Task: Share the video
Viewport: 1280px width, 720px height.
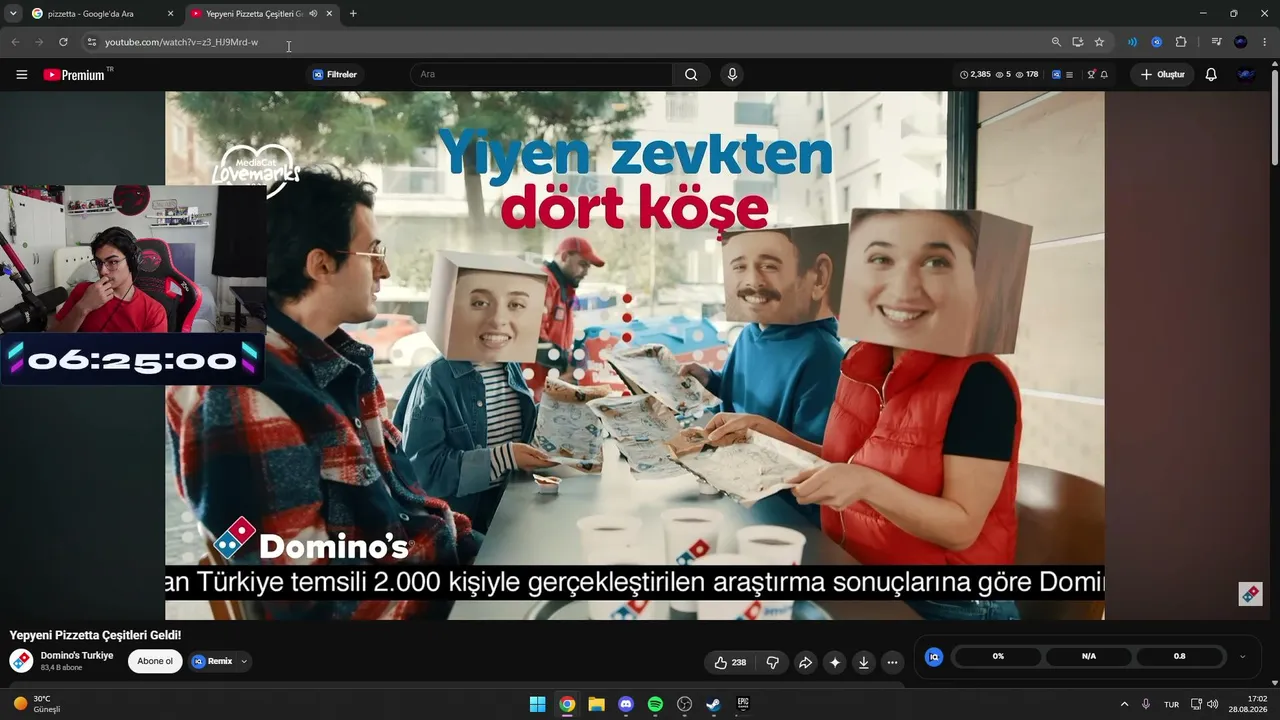Action: tap(805, 662)
